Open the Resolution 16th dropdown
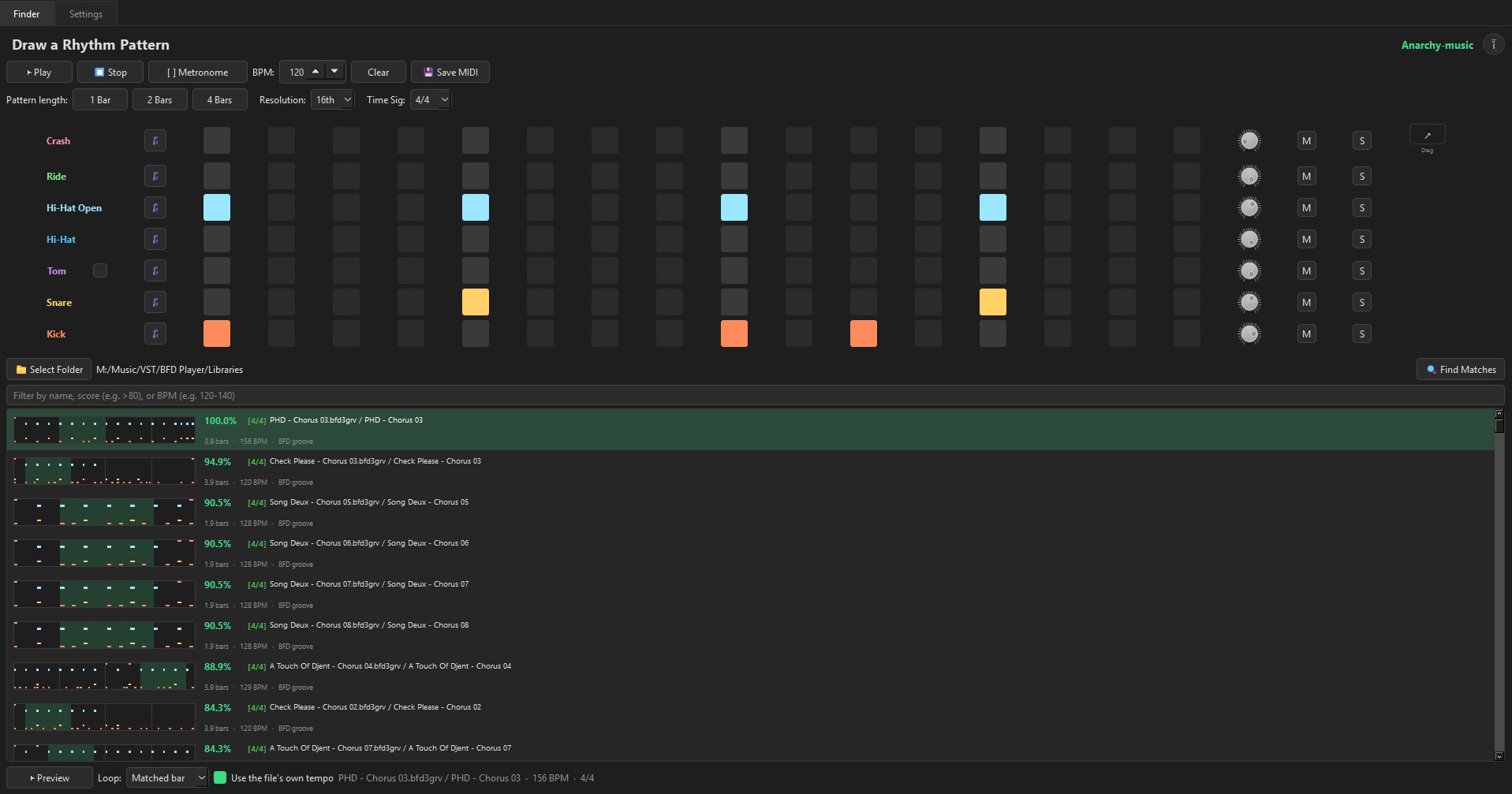Viewport: 1512px width, 794px height. click(332, 99)
